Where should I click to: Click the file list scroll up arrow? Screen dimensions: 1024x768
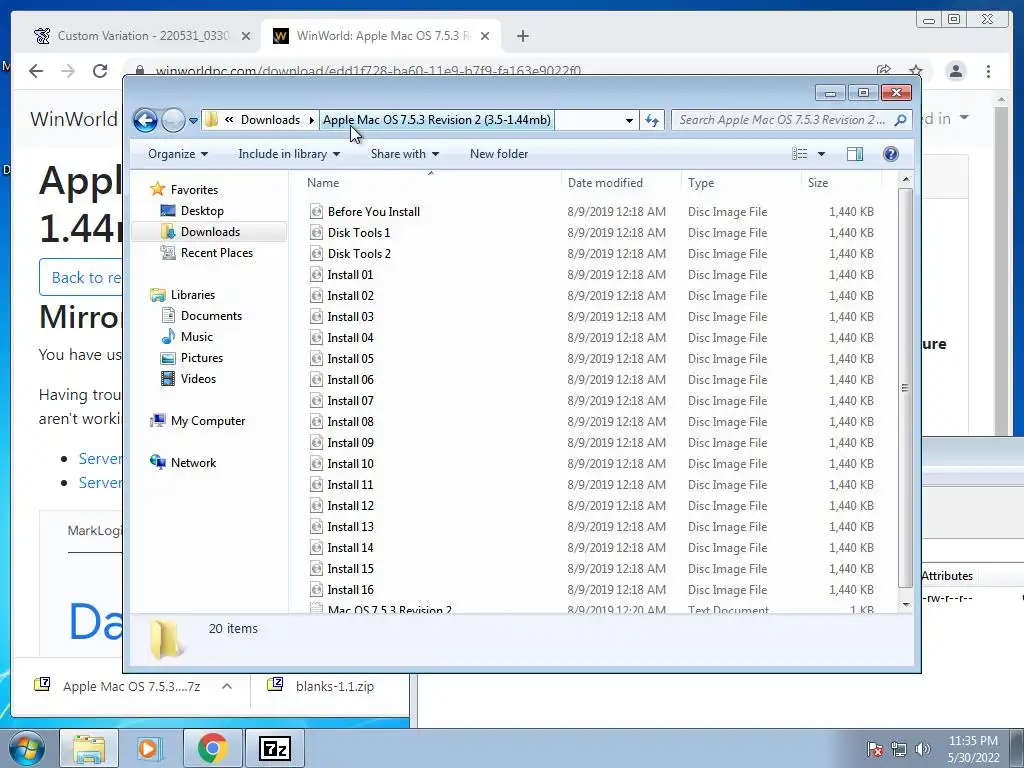tap(905, 179)
